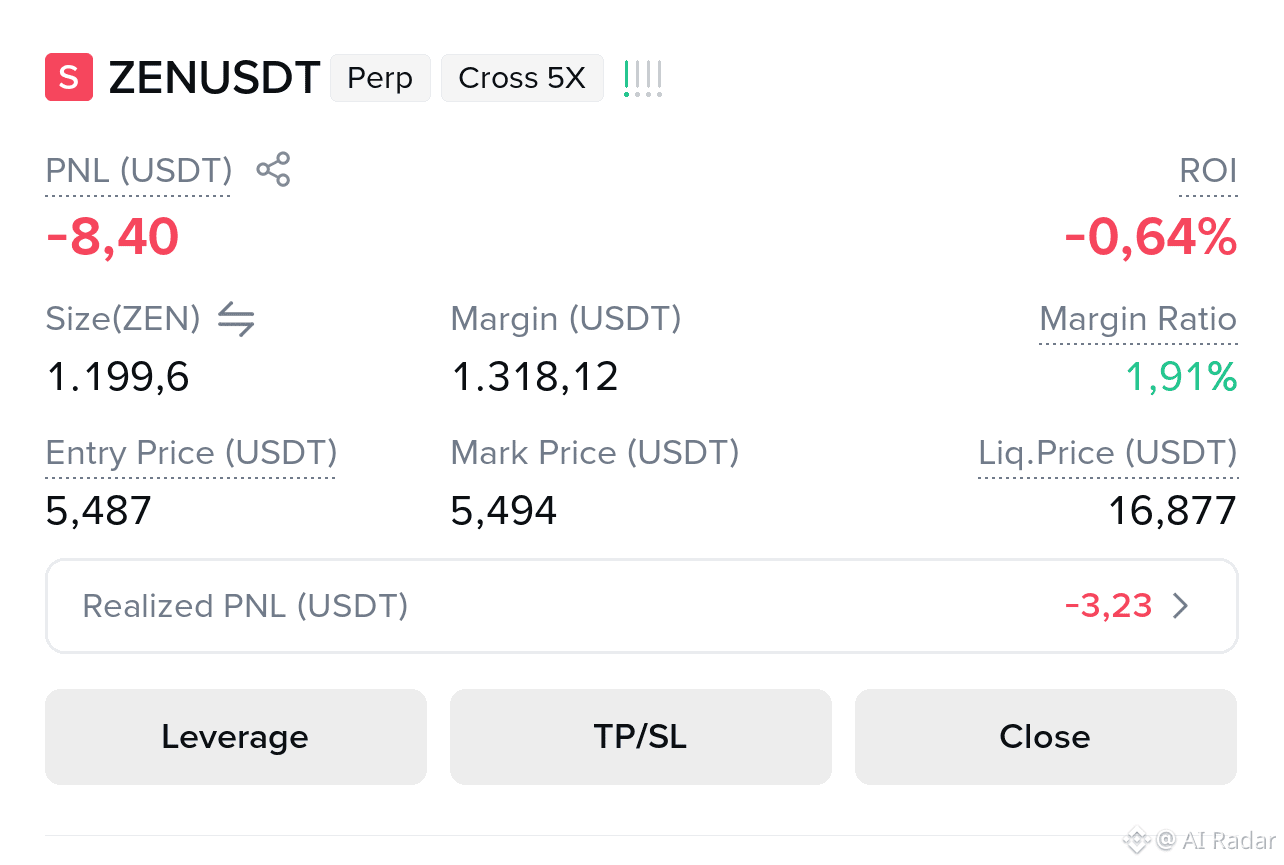Click the PNL (USDT) underlined label
The height and width of the screenshot is (865, 1284).
point(139,171)
